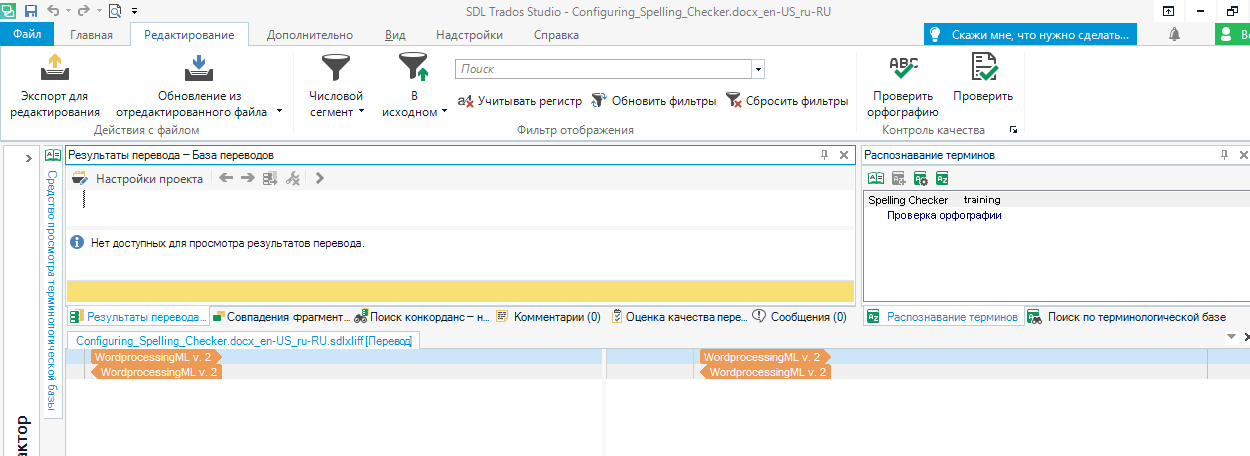The height and width of the screenshot is (456, 1250).
Task: Click the spelling check ABC icon
Action: pos(903,68)
